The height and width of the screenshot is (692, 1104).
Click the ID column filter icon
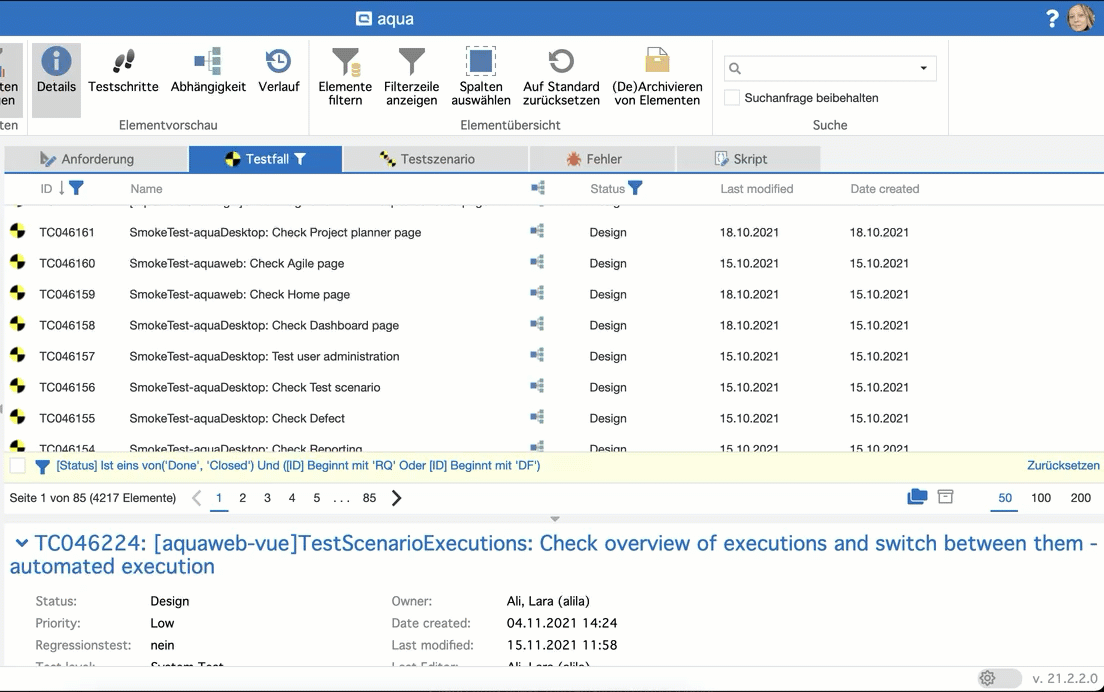pyautogui.click(x=76, y=188)
